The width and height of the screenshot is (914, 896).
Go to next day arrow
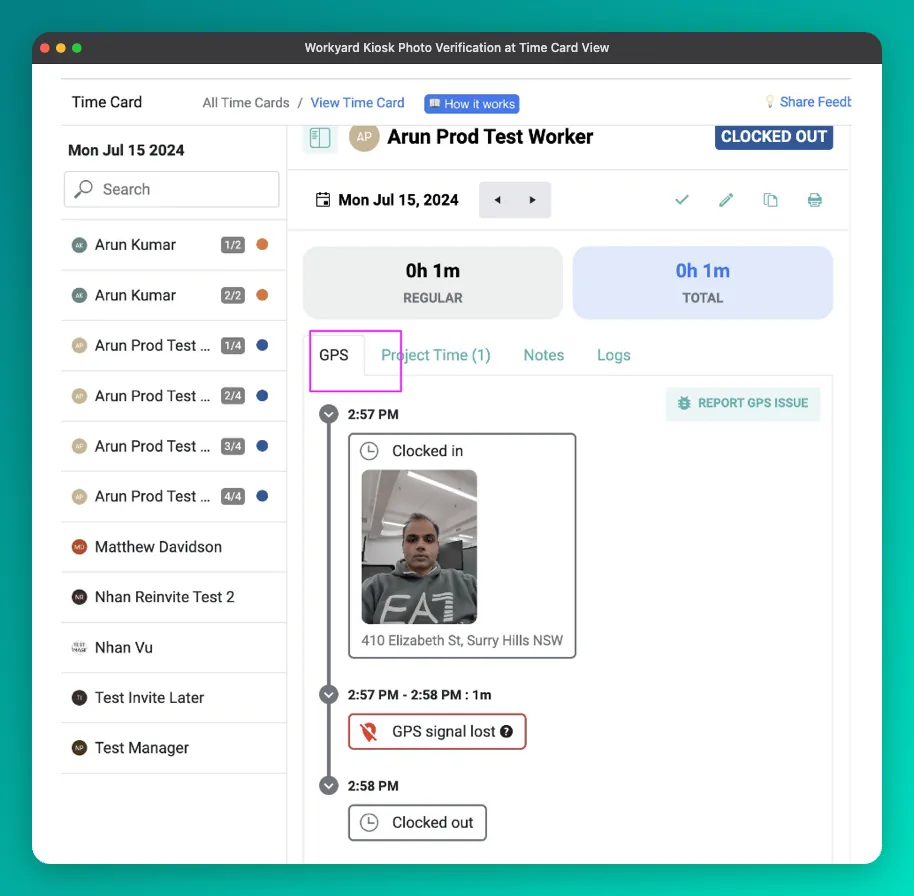click(532, 200)
